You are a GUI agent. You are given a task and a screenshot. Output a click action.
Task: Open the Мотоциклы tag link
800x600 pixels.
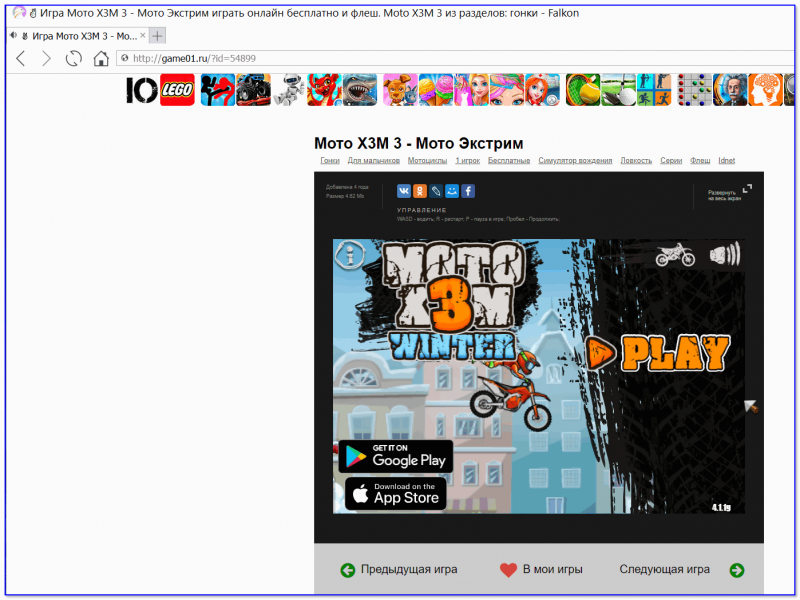click(427, 160)
